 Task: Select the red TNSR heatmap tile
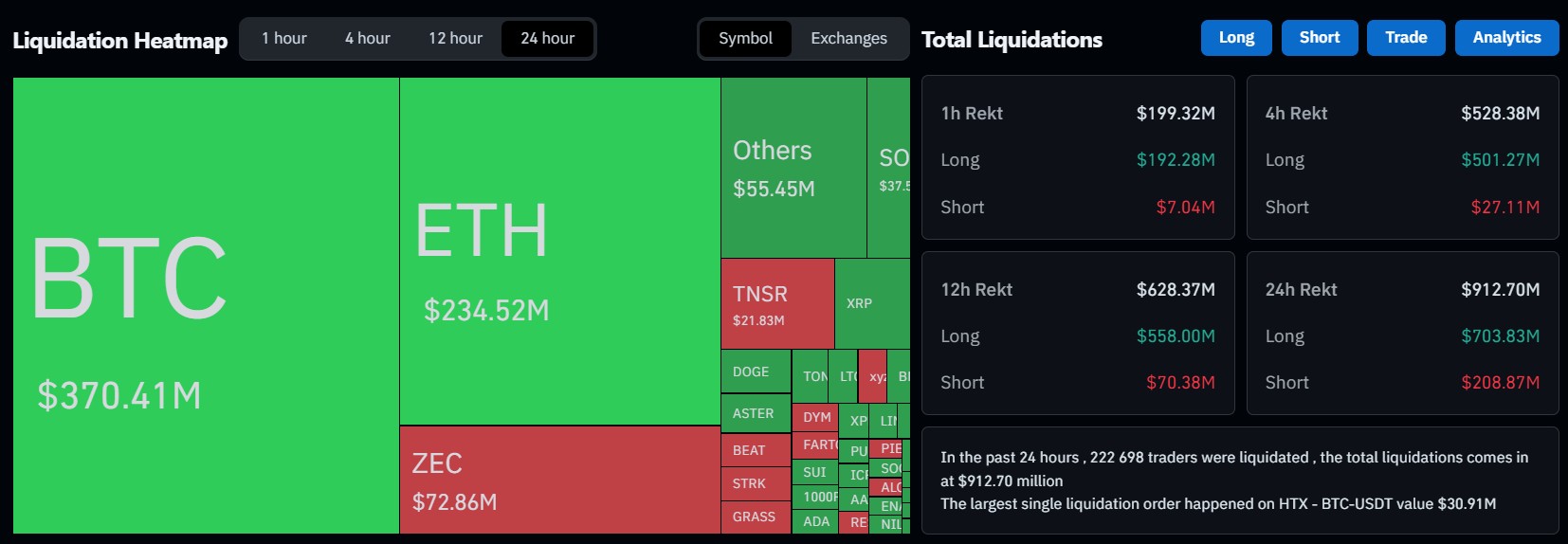click(x=777, y=304)
